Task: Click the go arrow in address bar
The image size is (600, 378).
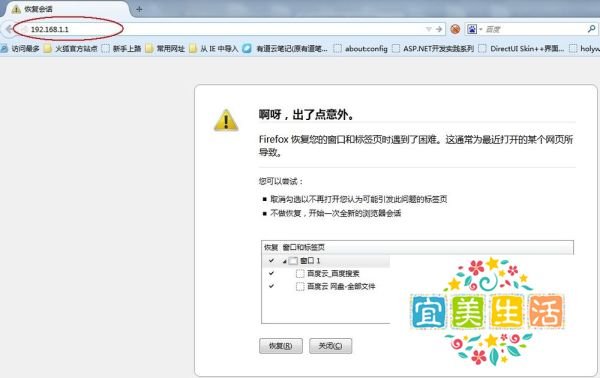Action: point(439,29)
